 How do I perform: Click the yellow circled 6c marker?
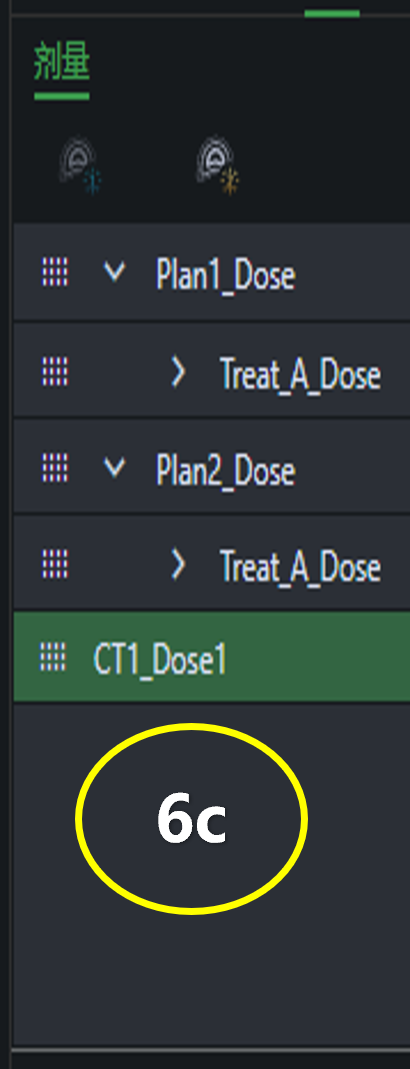coord(192,817)
